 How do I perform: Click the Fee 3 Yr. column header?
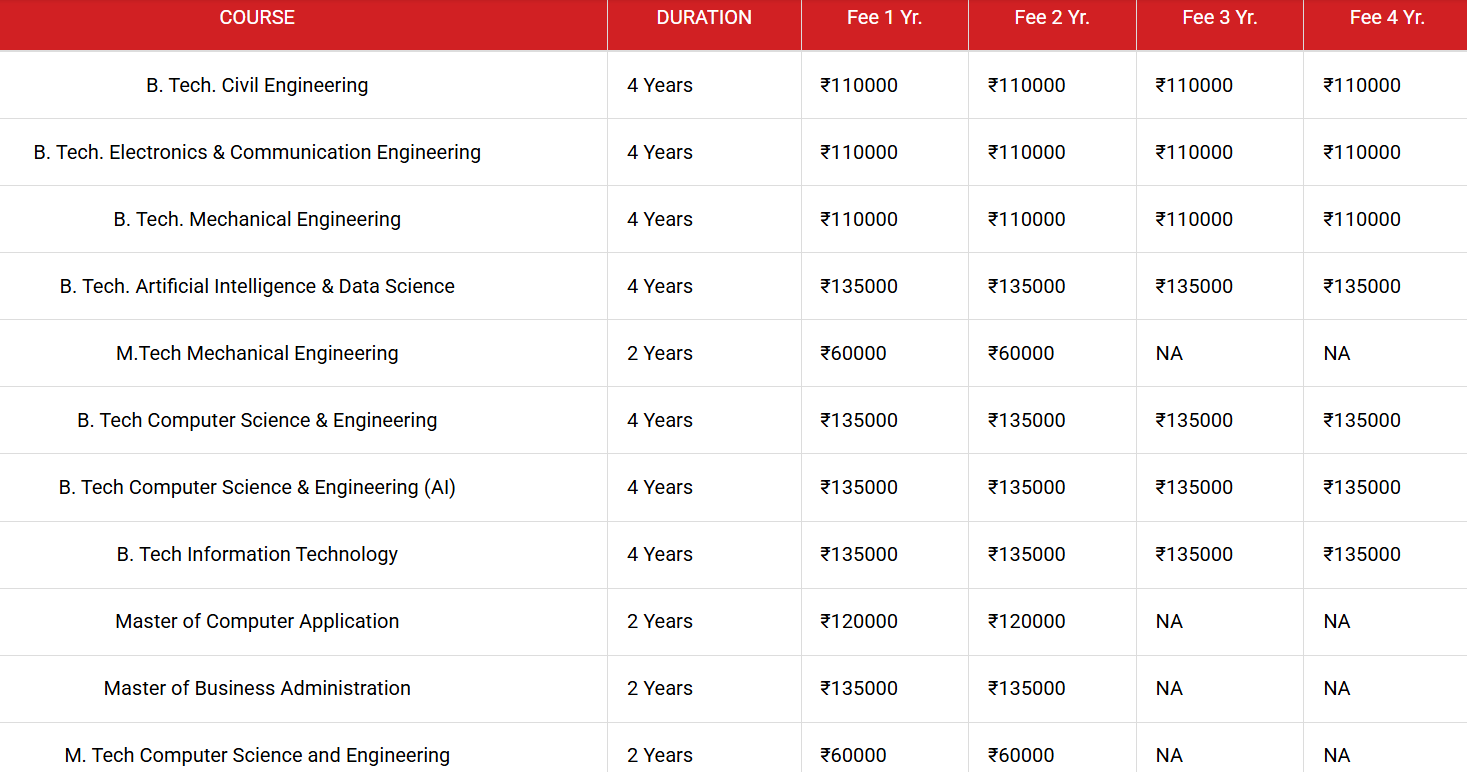point(1219,18)
